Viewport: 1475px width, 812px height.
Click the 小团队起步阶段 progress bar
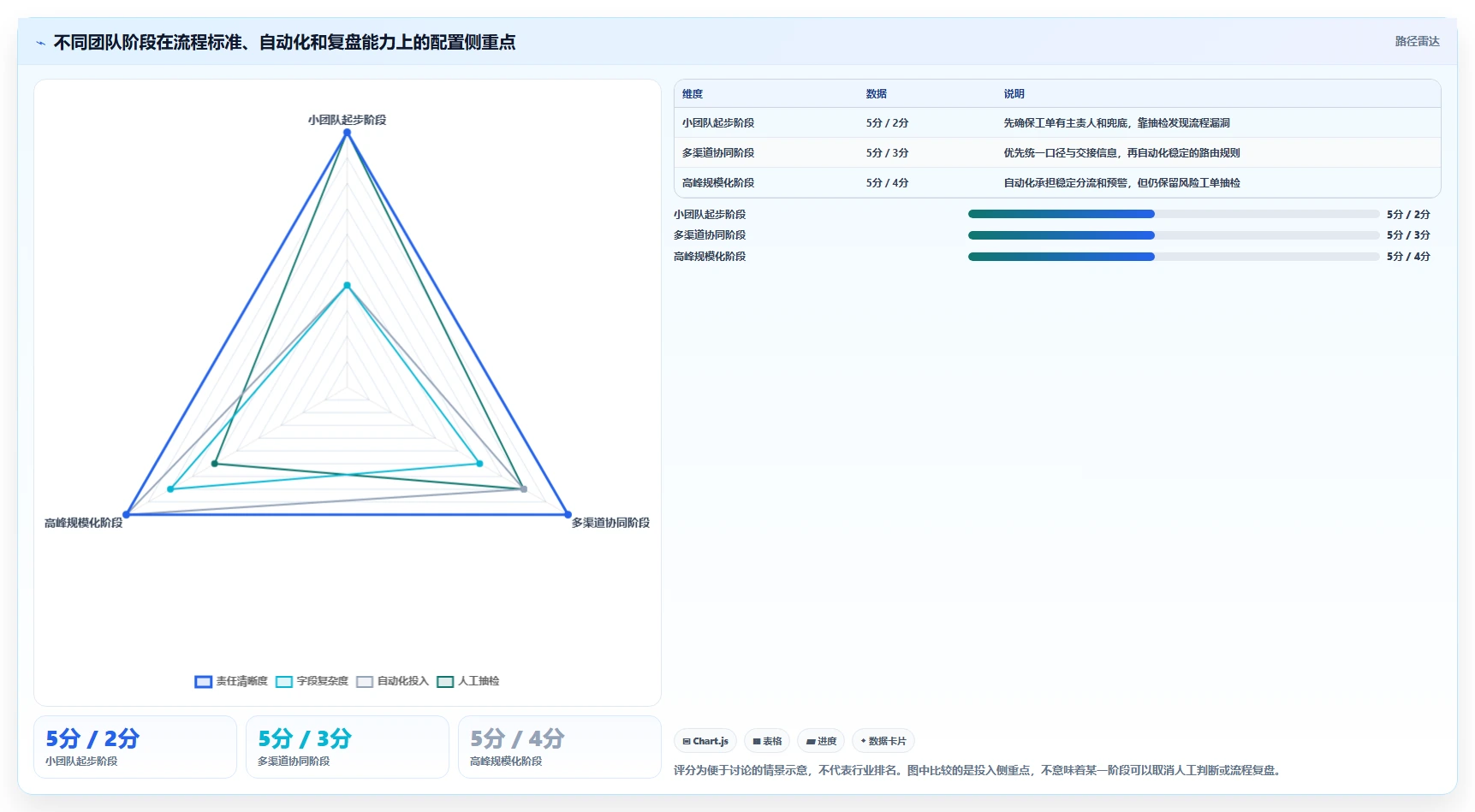(1173, 214)
